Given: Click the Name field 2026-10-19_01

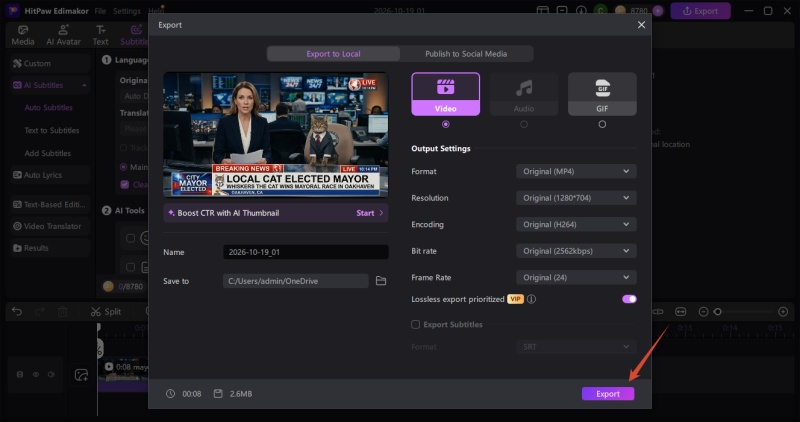Looking at the screenshot, I should coord(306,252).
